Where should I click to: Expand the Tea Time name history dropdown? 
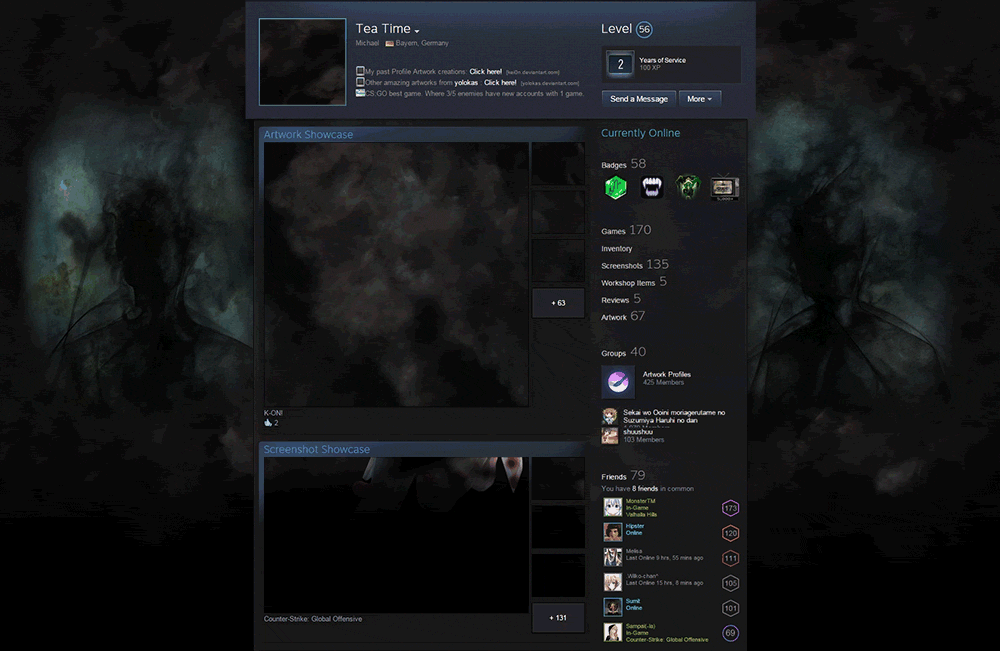pyautogui.click(x=416, y=31)
